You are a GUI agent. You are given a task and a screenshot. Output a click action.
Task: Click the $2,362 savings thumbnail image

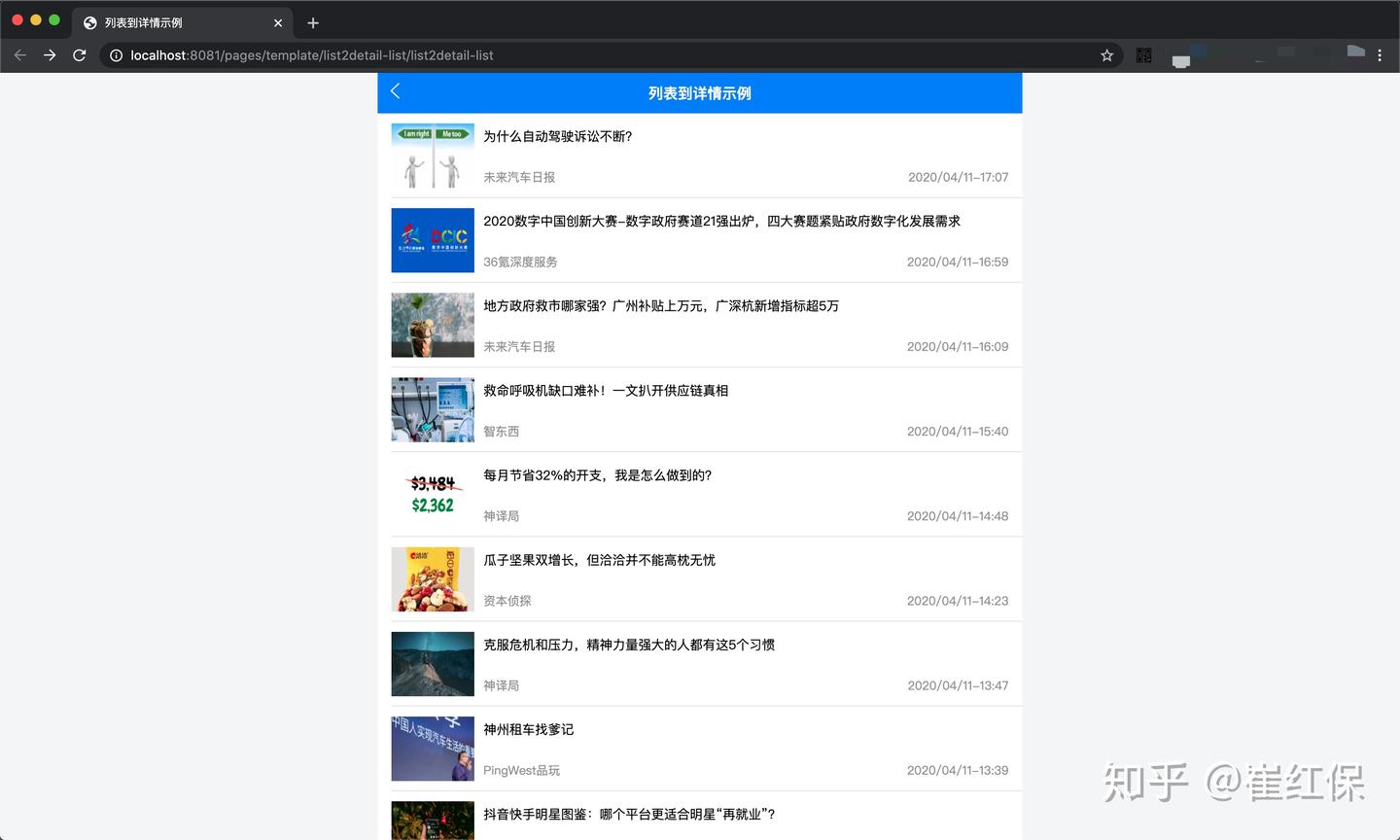click(x=432, y=494)
